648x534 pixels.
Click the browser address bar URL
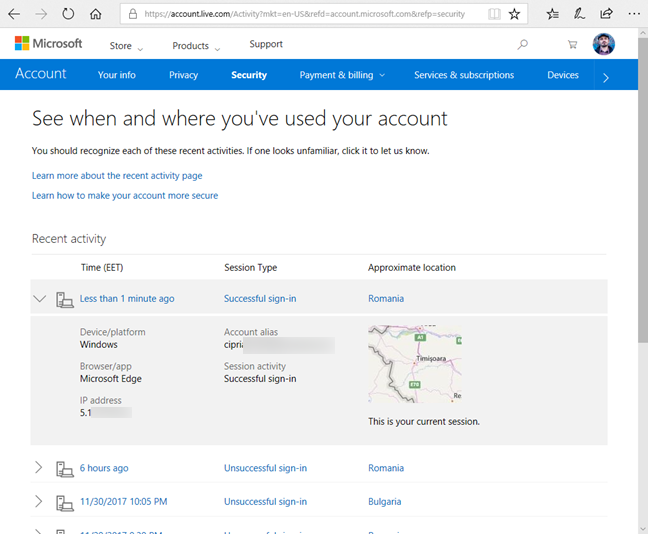coord(304,14)
